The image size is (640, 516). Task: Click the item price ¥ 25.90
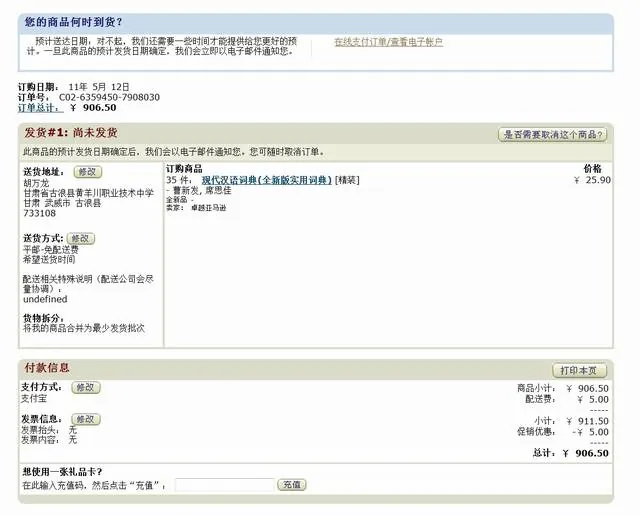592,180
